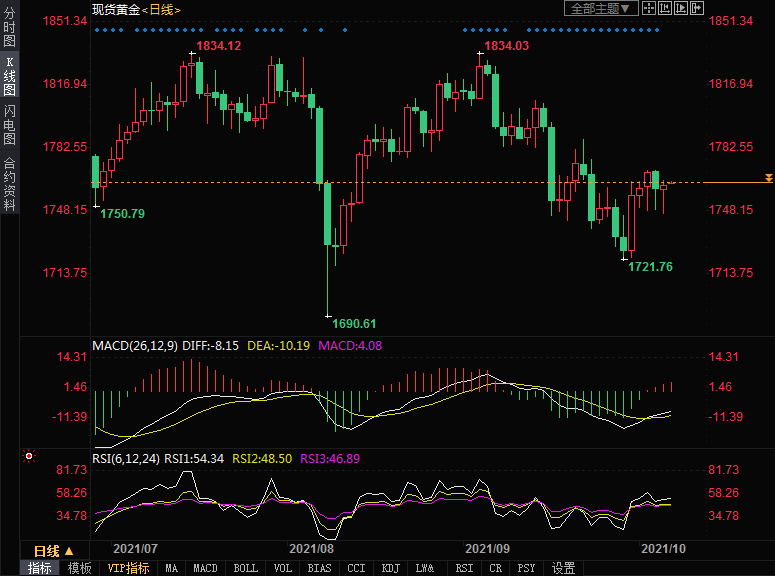Apply the KDJ indicator
The width and height of the screenshot is (775, 576).
(390, 568)
